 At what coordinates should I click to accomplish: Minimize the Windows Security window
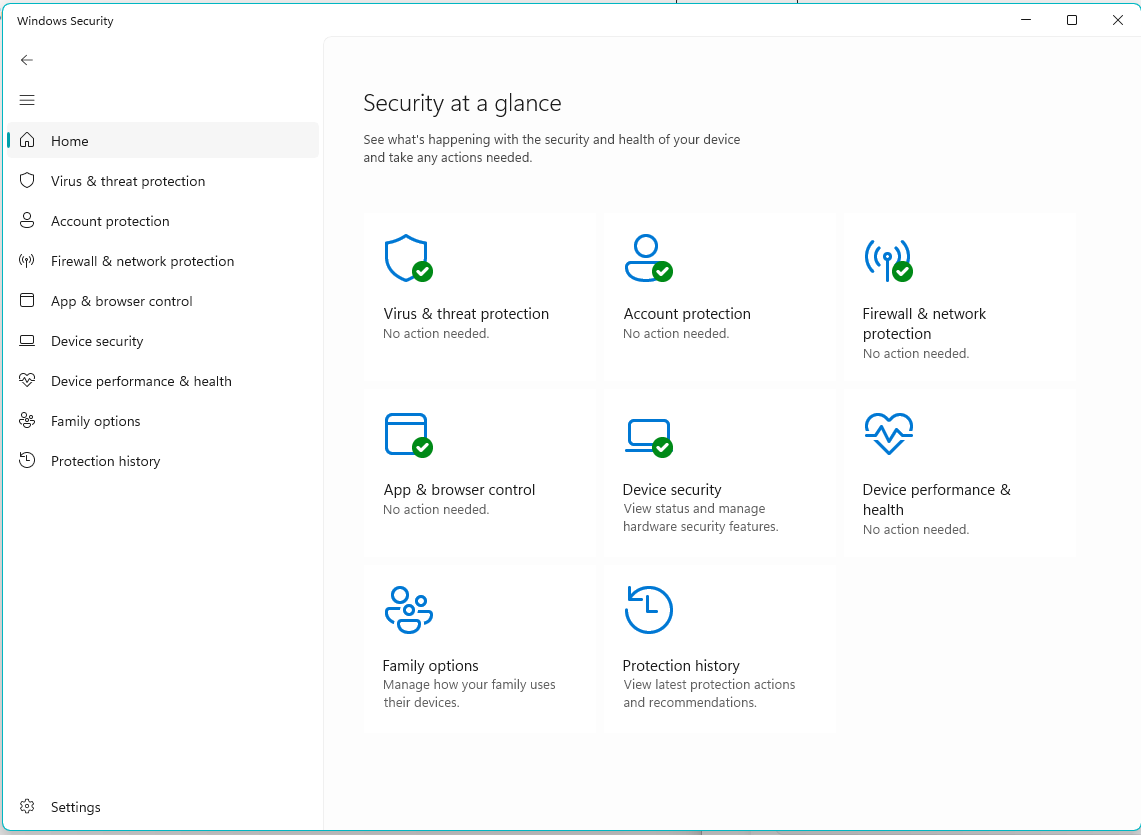coord(1026,20)
